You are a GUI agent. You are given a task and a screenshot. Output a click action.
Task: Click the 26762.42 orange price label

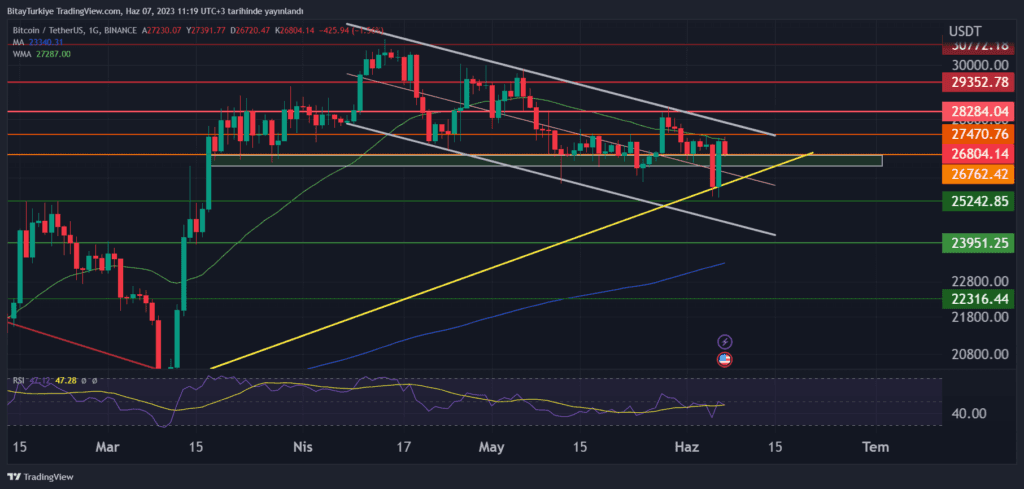click(978, 174)
